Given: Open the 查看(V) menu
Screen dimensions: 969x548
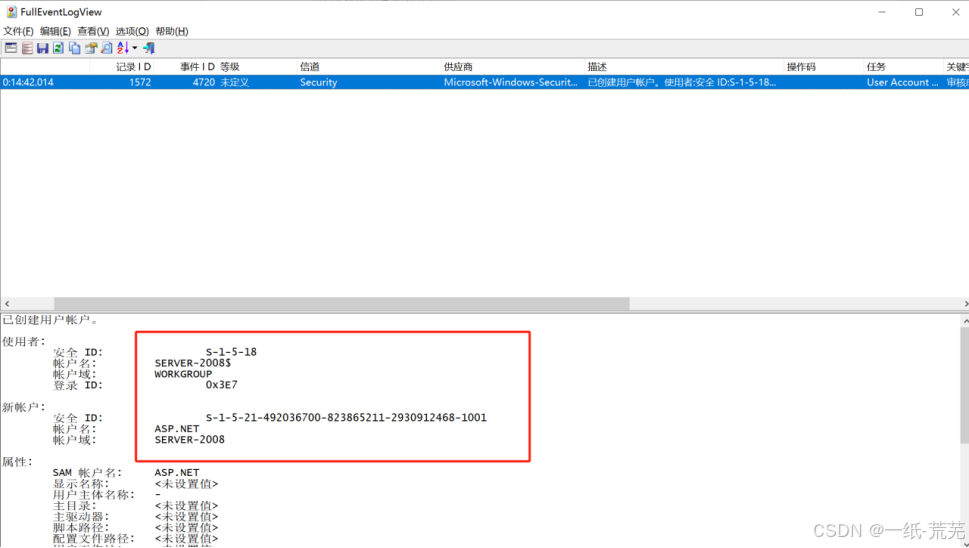Looking at the screenshot, I should tap(93, 31).
